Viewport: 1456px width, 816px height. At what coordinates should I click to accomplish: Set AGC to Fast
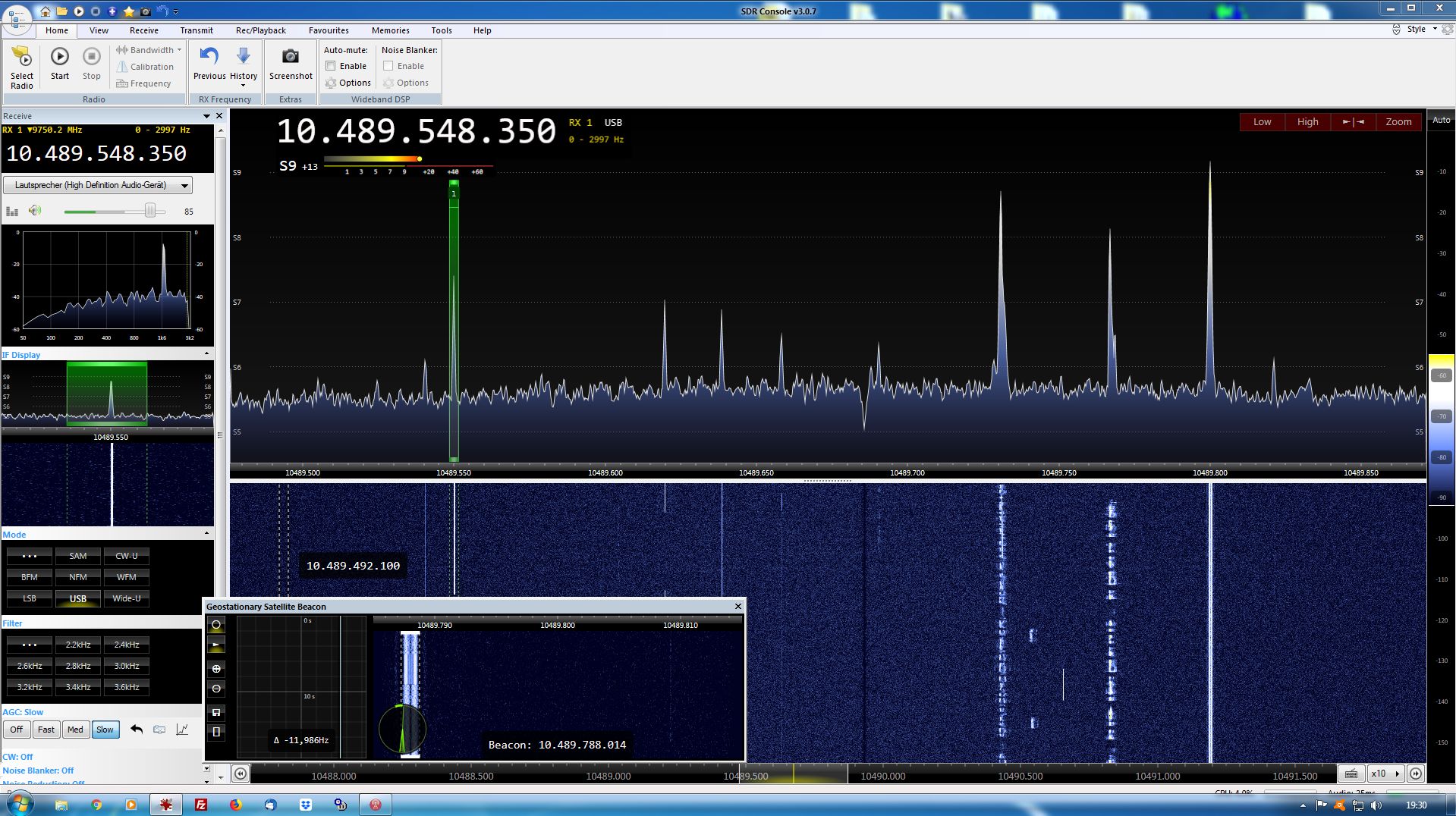[x=46, y=730]
